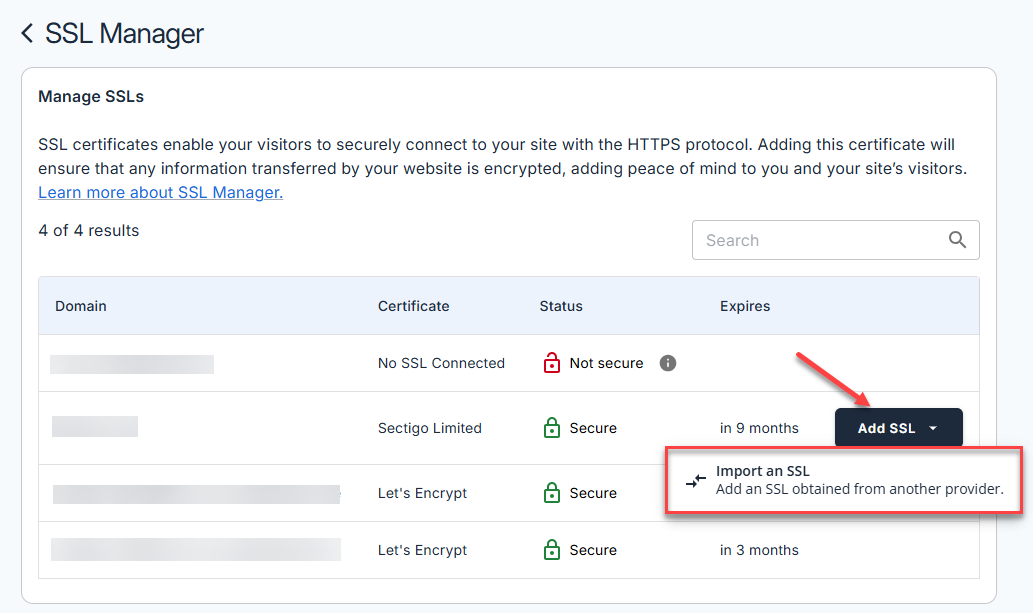Click the green padlock in the bottom row
This screenshot has width=1033, height=613.
coord(552,550)
